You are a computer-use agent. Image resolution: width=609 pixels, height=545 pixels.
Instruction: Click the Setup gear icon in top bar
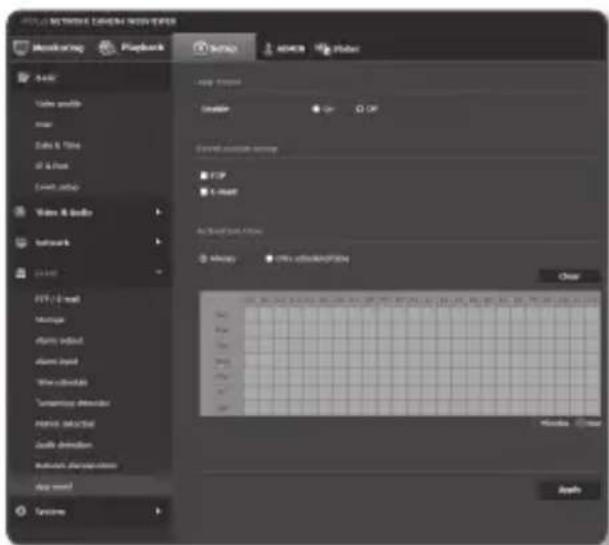pyautogui.click(x=200, y=48)
